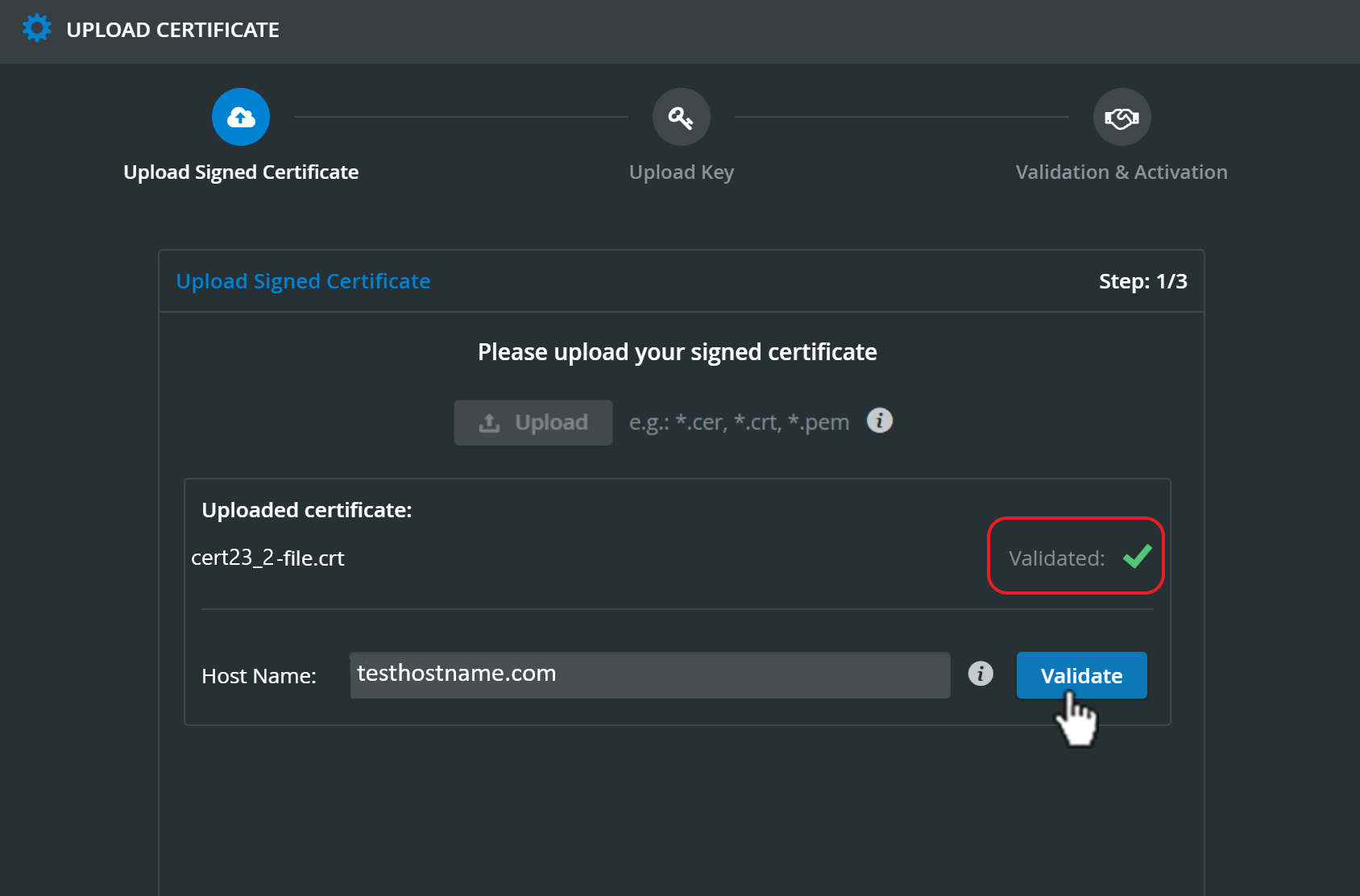This screenshot has width=1360, height=896.
Task: Click the upload arrow icon in Upload button
Action: coord(490,422)
